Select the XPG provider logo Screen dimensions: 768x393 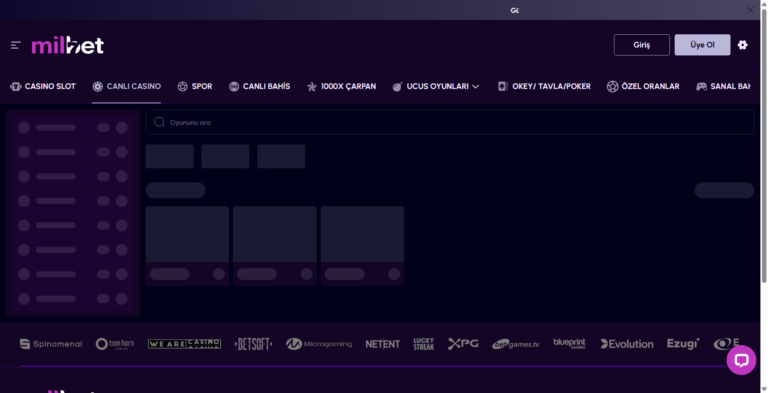click(463, 344)
